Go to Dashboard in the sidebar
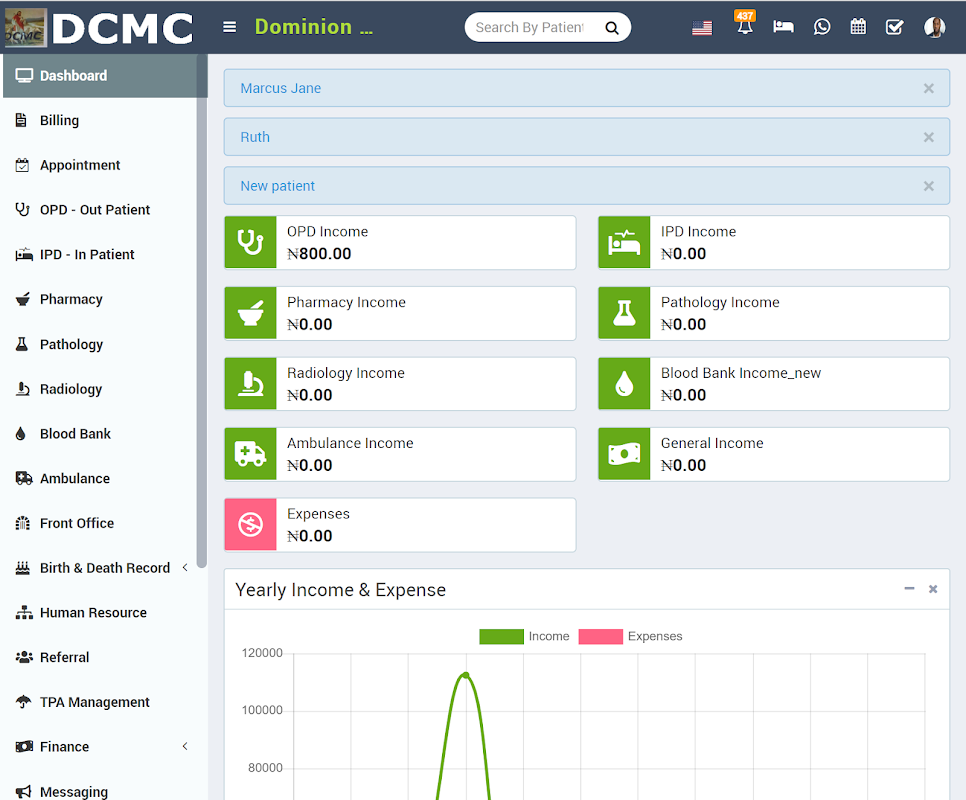 click(x=105, y=76)
